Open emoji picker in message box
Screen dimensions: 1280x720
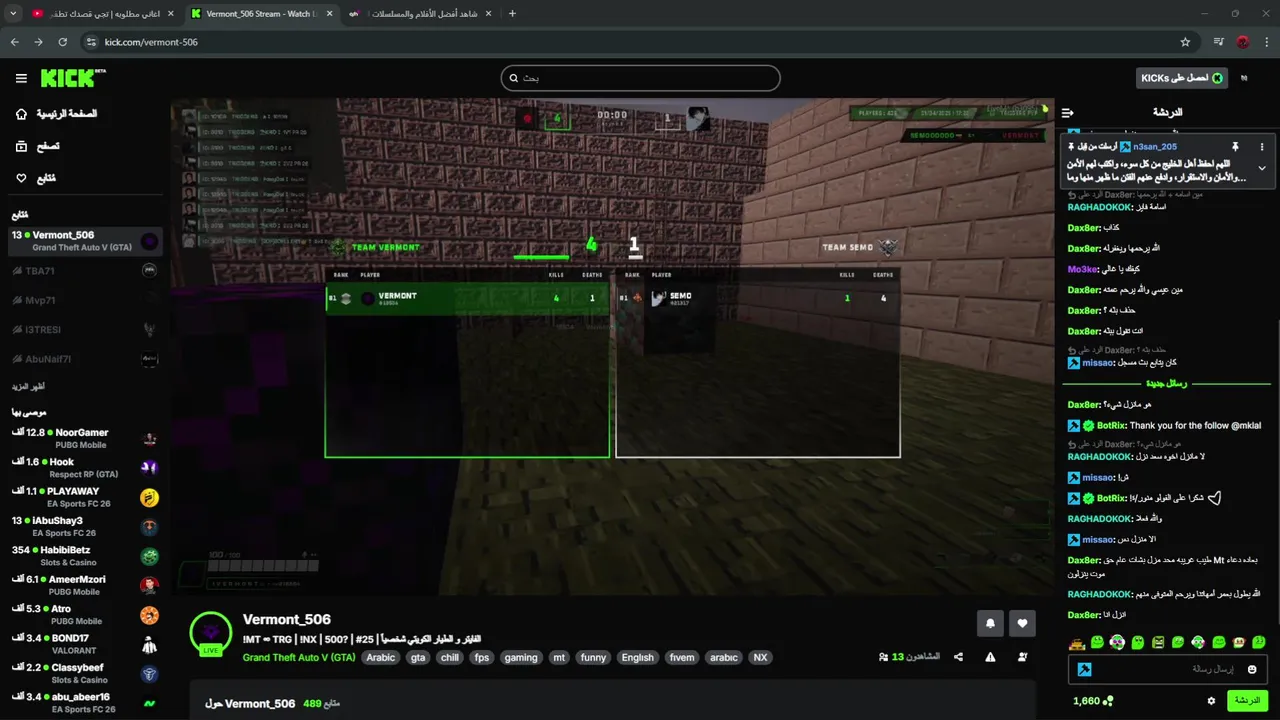1252,669
